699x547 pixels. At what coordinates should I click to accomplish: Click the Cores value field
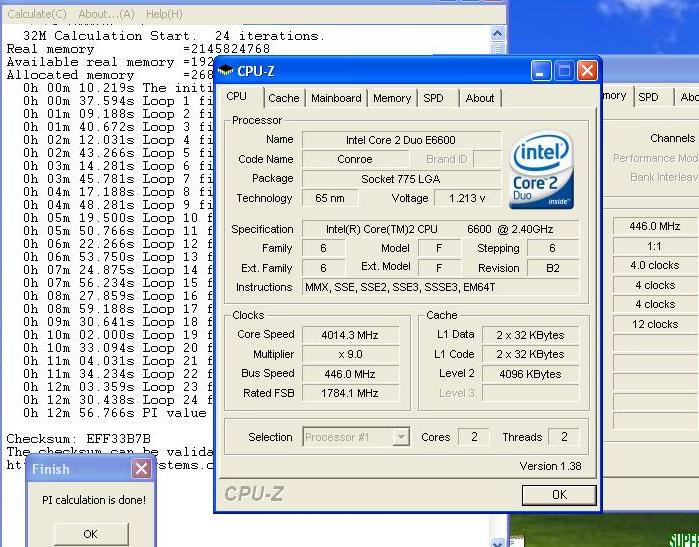pyautogui.click(x=473, y=437)
